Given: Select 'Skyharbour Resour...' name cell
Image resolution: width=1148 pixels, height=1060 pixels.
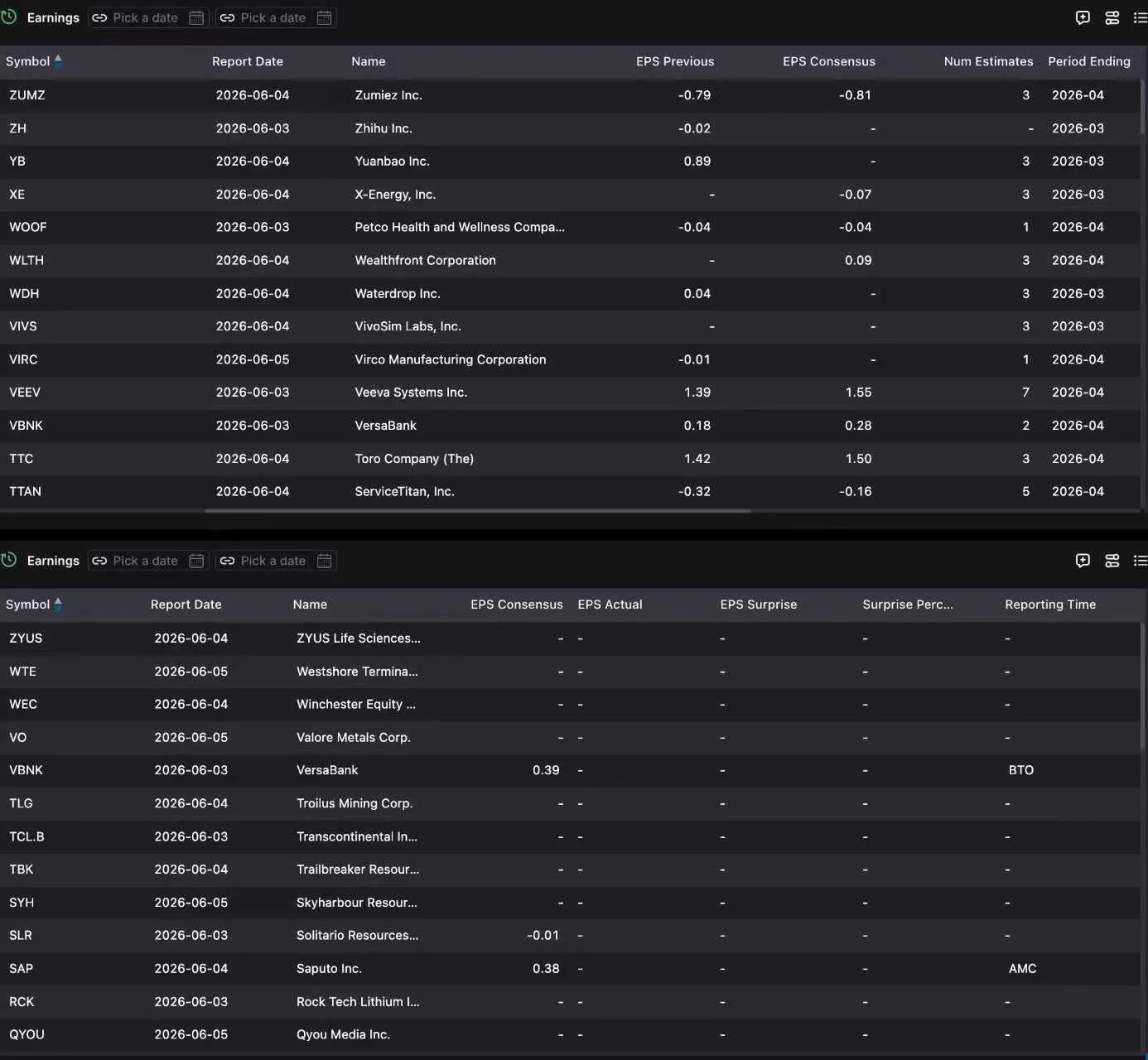Looking at the screenshot, I should pyautogui.click(x=357, y=903).
